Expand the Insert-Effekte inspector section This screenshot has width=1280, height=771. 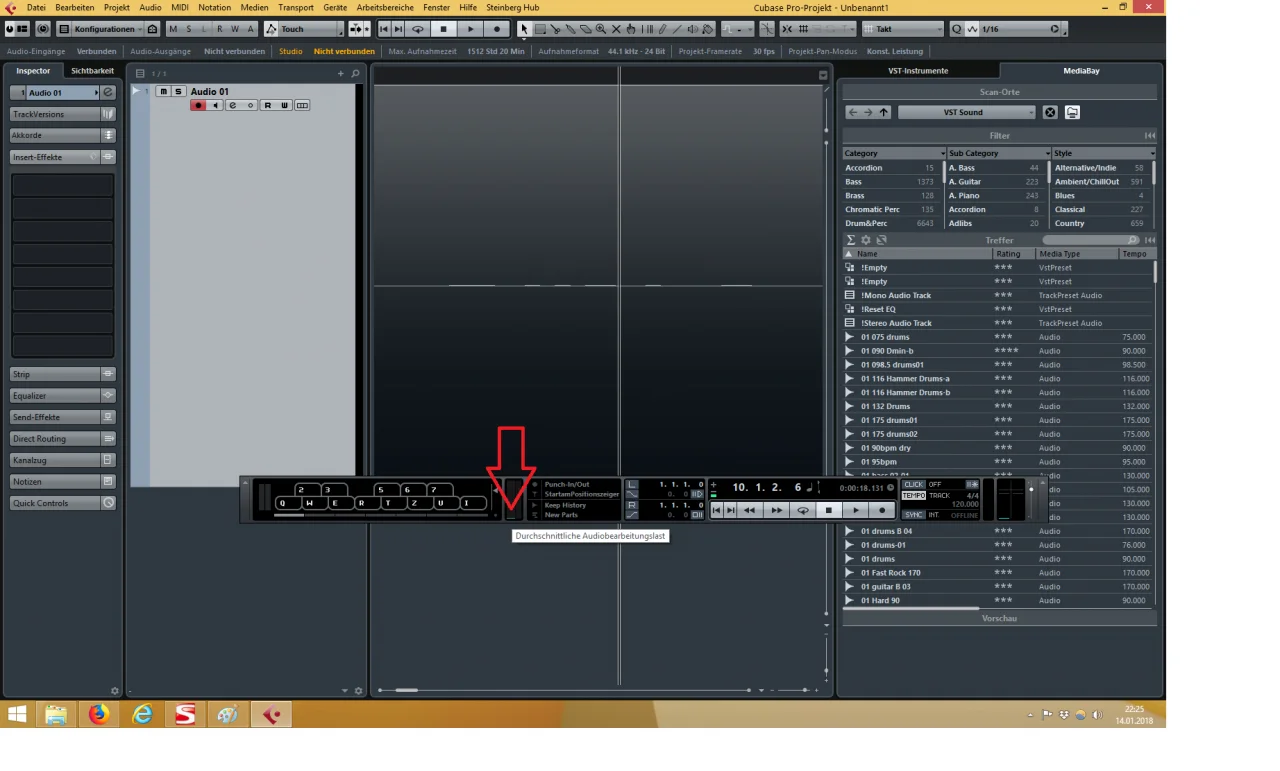click(62, 157)
